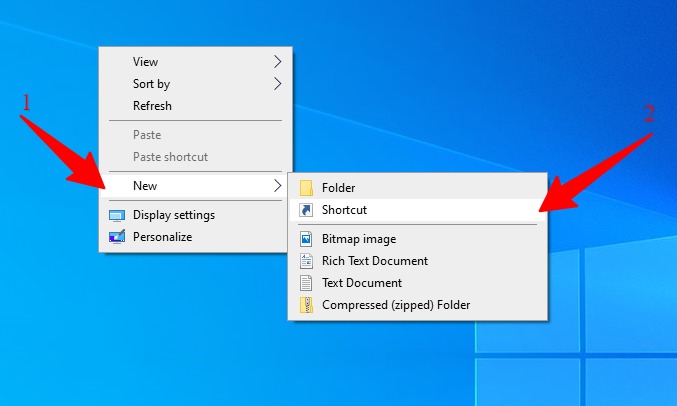
Task: Choose Refresh in the context menu
Action: click(196, 106)
